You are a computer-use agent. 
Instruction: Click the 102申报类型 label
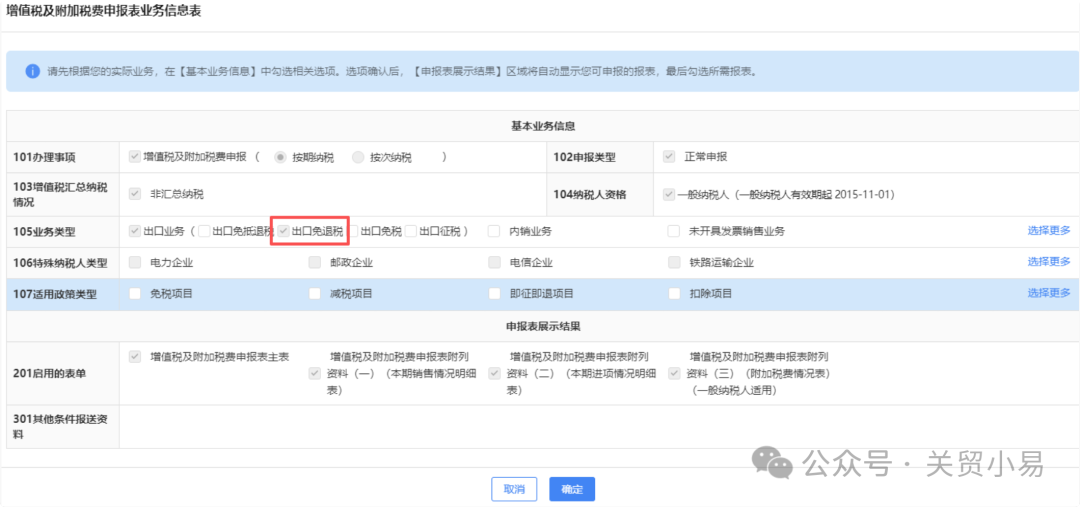pos(585,157)
